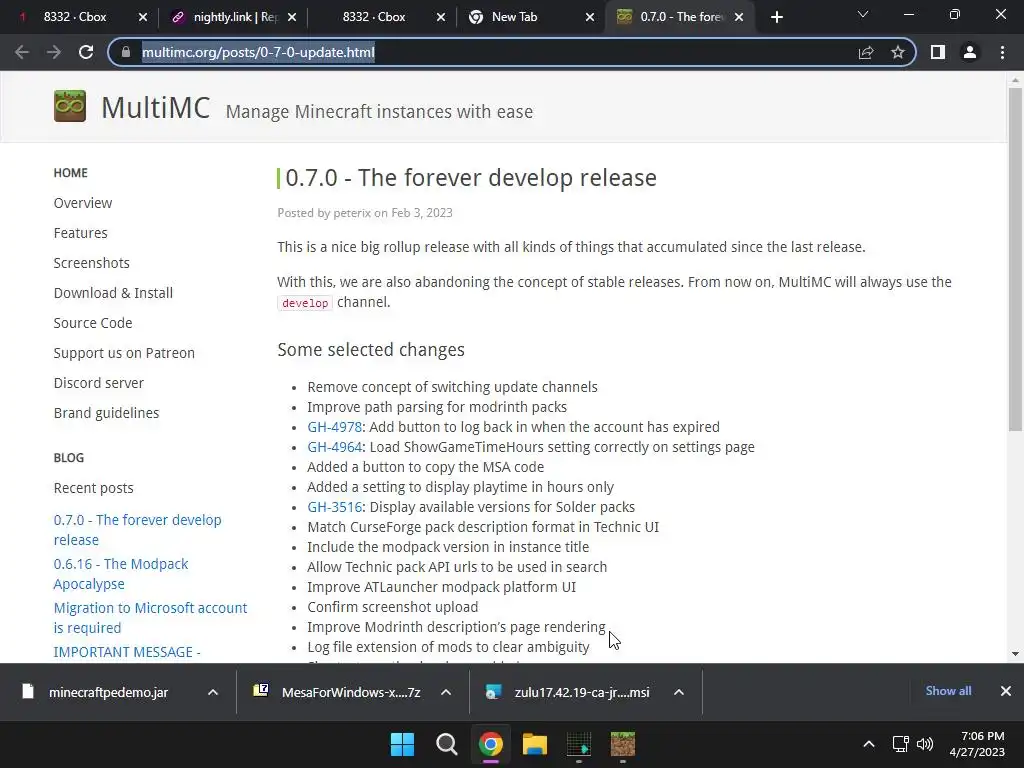The height and width of the screenshot is (768, 1024).
Task: Select the 0.7.0 - The forever tab
Action: pos(679,17)
